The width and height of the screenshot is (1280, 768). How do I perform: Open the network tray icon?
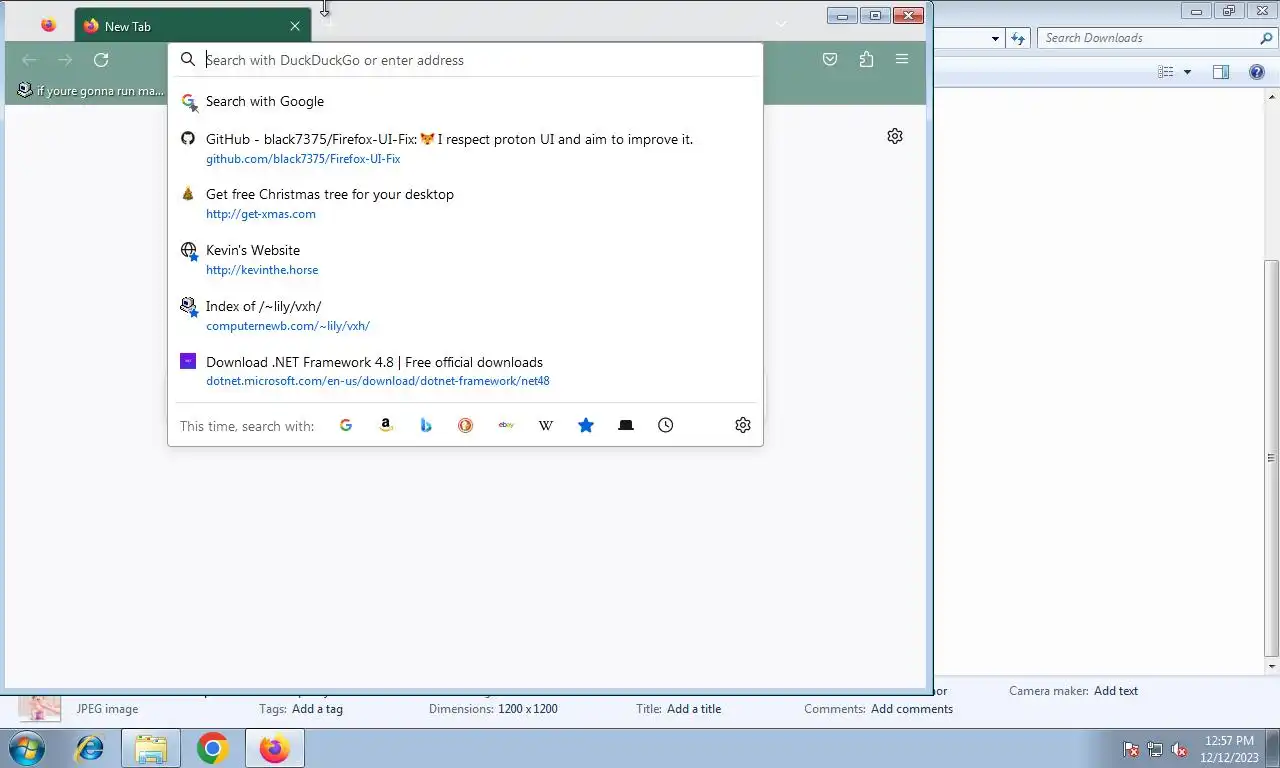[1155, 749]
